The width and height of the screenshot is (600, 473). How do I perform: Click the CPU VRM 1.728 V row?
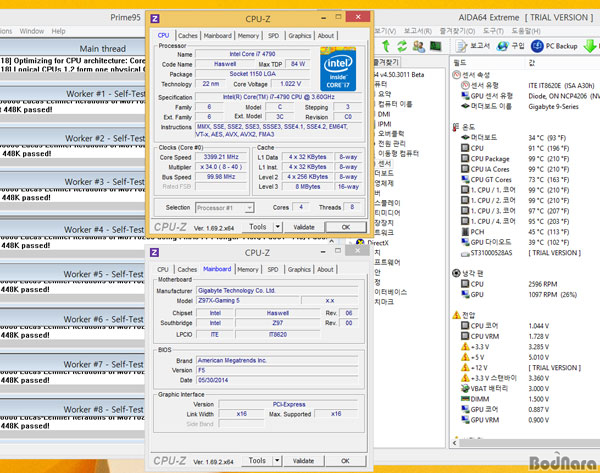pyautogui.click(x=524, y=336)
